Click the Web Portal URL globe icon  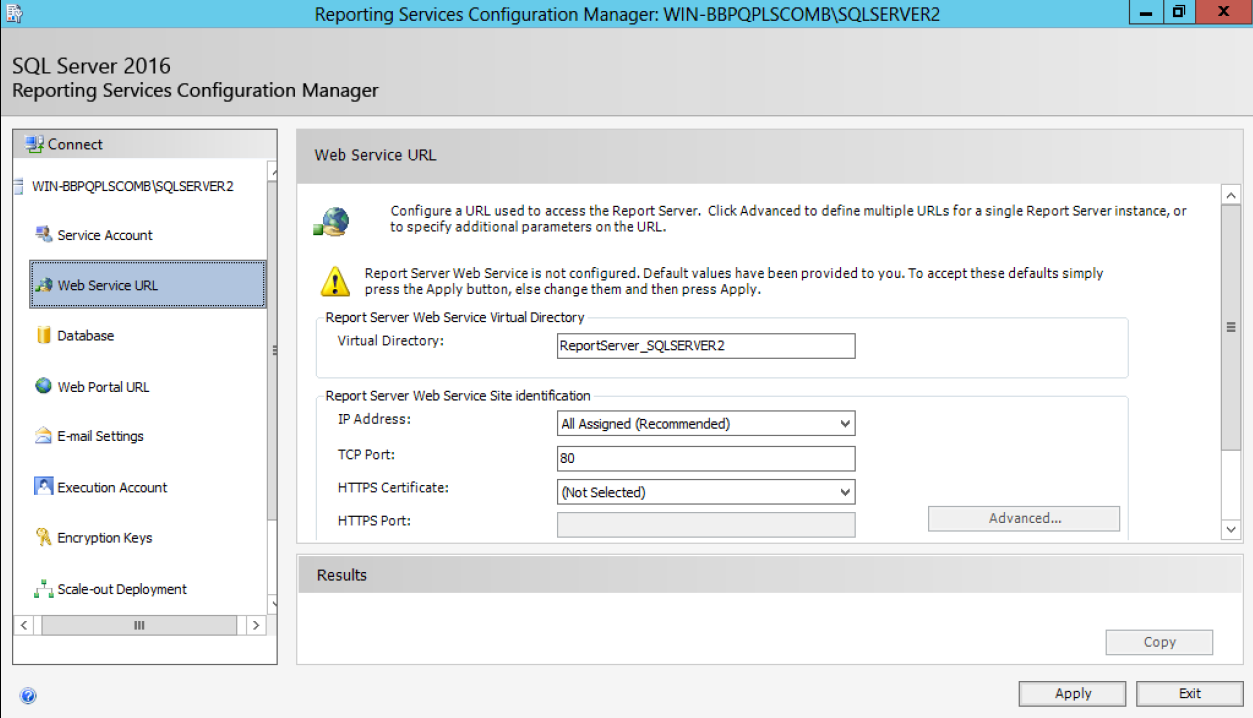(44, 386)
